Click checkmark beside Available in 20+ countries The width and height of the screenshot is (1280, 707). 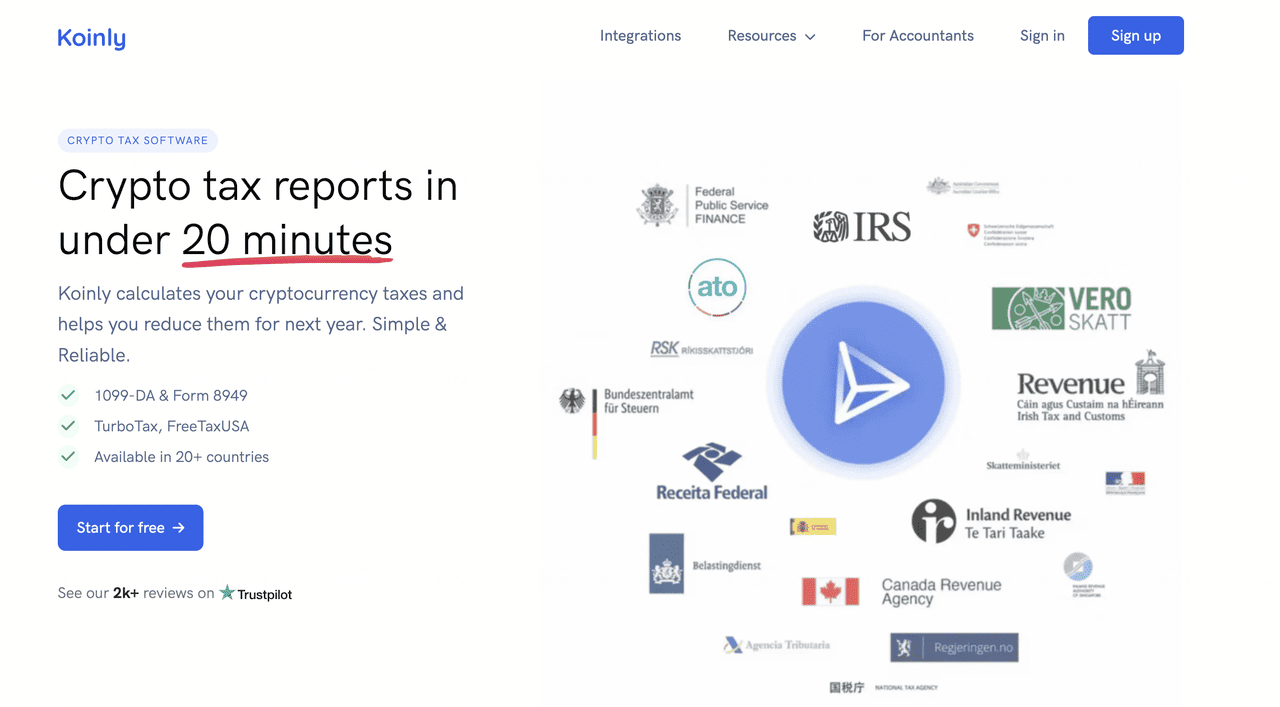click(68, 457)
